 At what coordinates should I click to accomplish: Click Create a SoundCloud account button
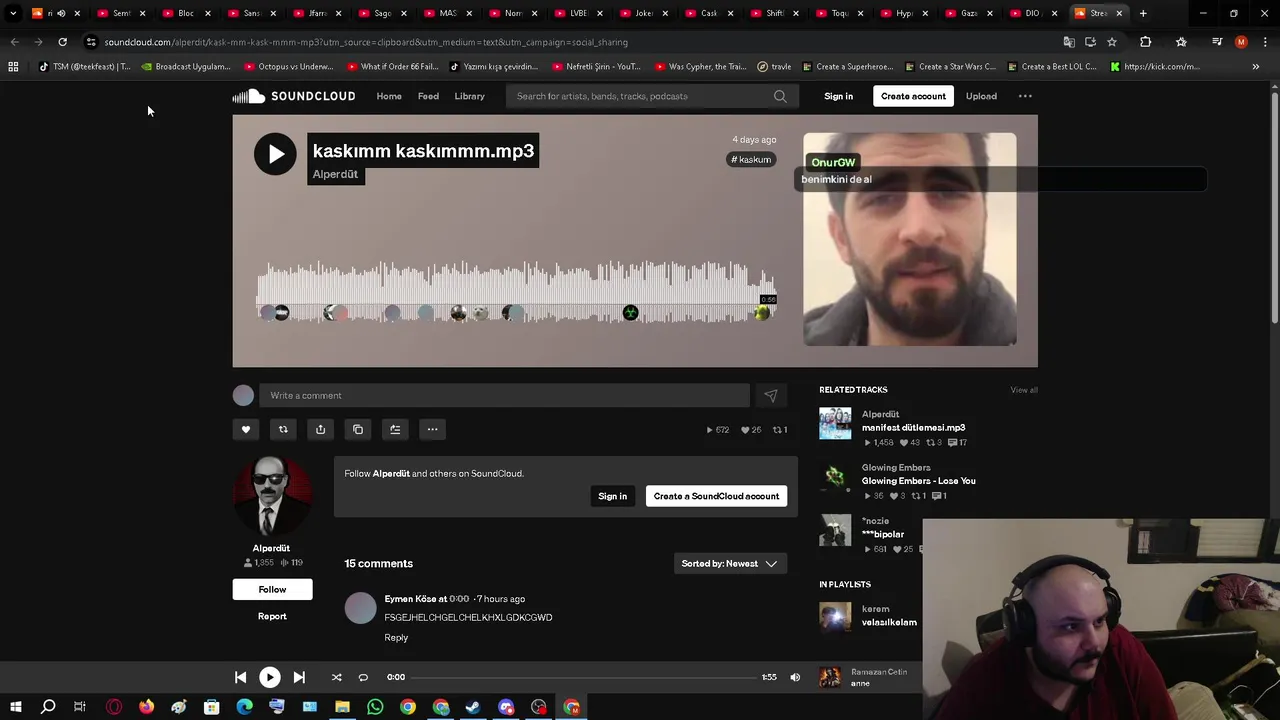(x=716, y=496)
